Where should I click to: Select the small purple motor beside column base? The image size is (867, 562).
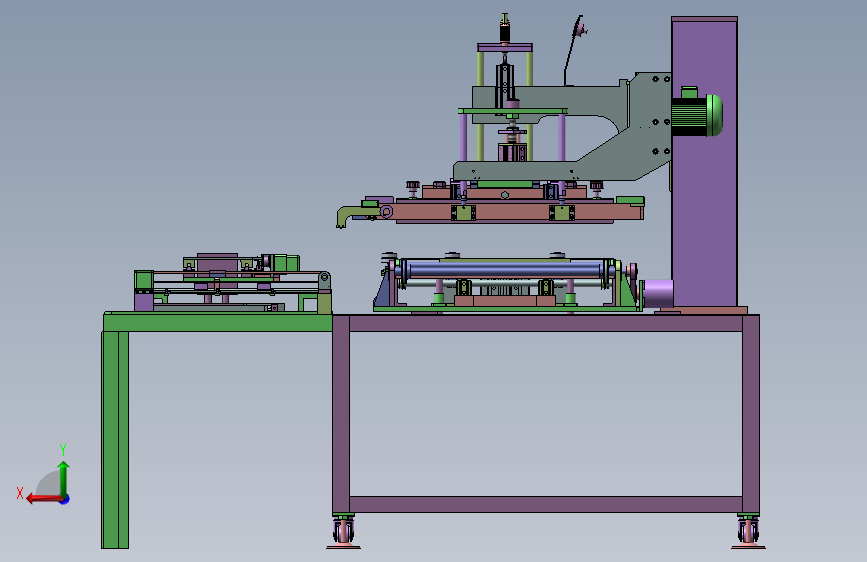click(657, 294)
